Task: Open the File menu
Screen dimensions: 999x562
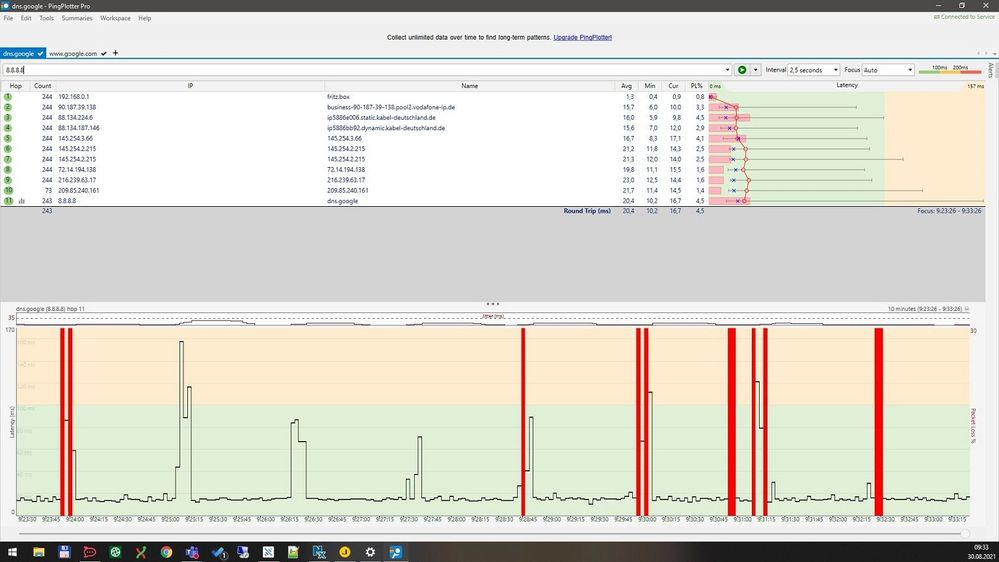Action: (x=8, y=18)
